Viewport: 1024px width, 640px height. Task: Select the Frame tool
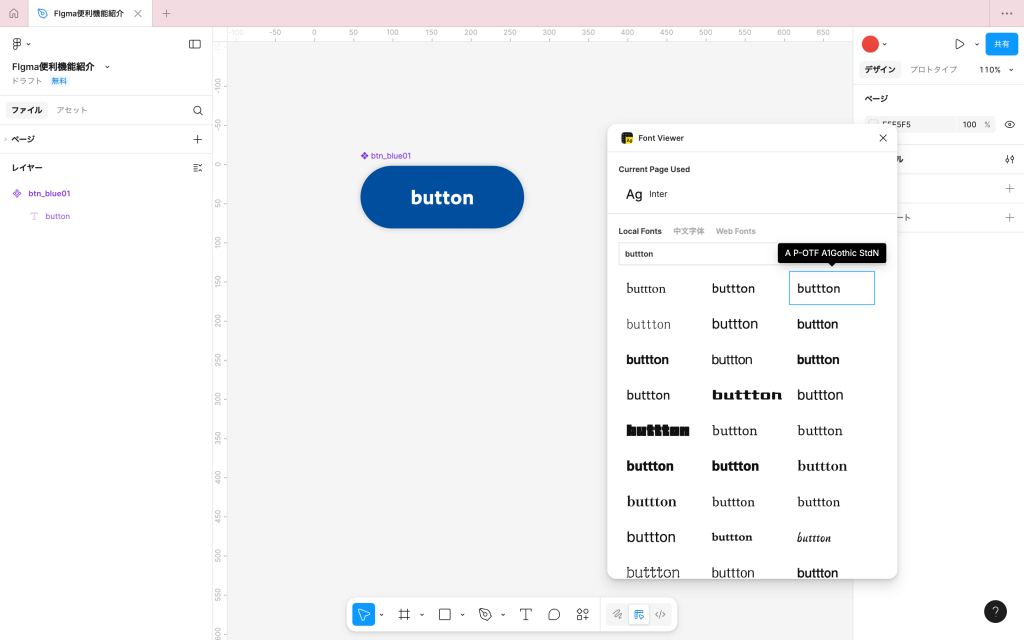coord(404,614)
